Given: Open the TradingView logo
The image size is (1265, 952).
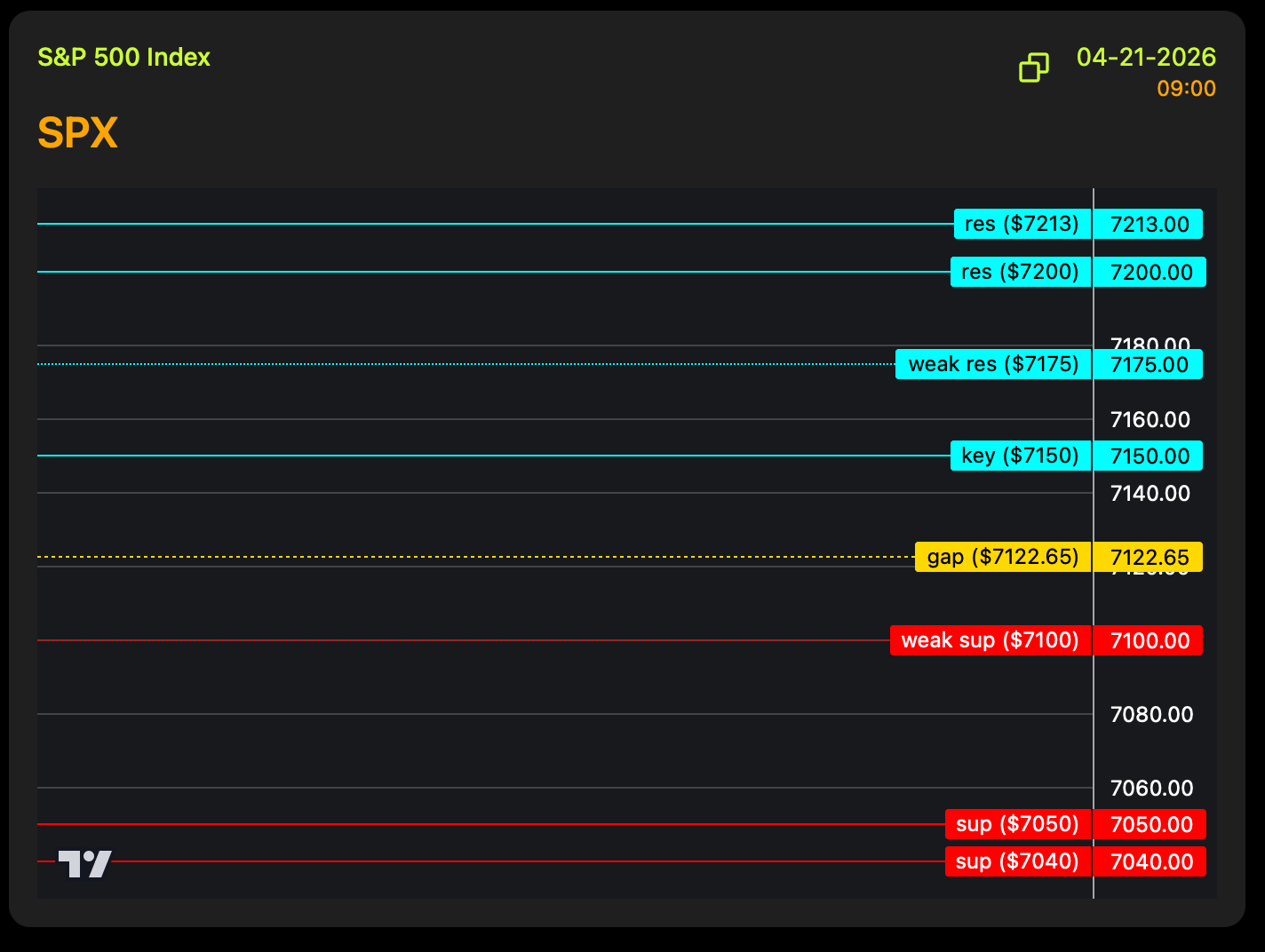Looking at the screenshot, I should (85, 863).
